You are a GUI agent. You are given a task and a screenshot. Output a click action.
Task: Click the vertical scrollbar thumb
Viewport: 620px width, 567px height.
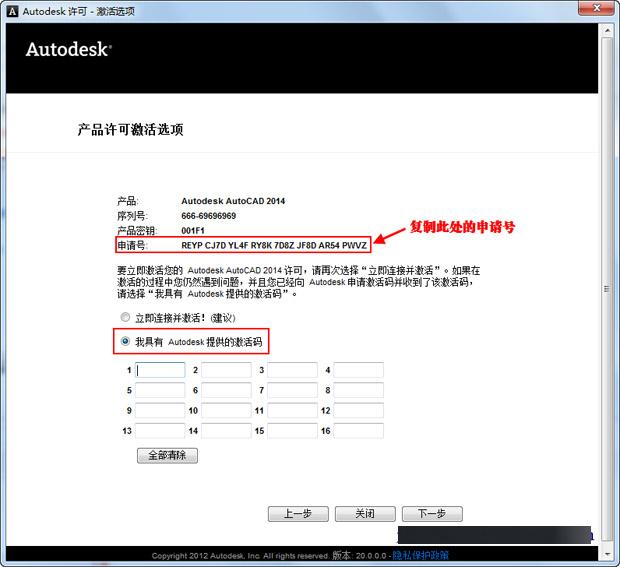(x=607, y=289)
